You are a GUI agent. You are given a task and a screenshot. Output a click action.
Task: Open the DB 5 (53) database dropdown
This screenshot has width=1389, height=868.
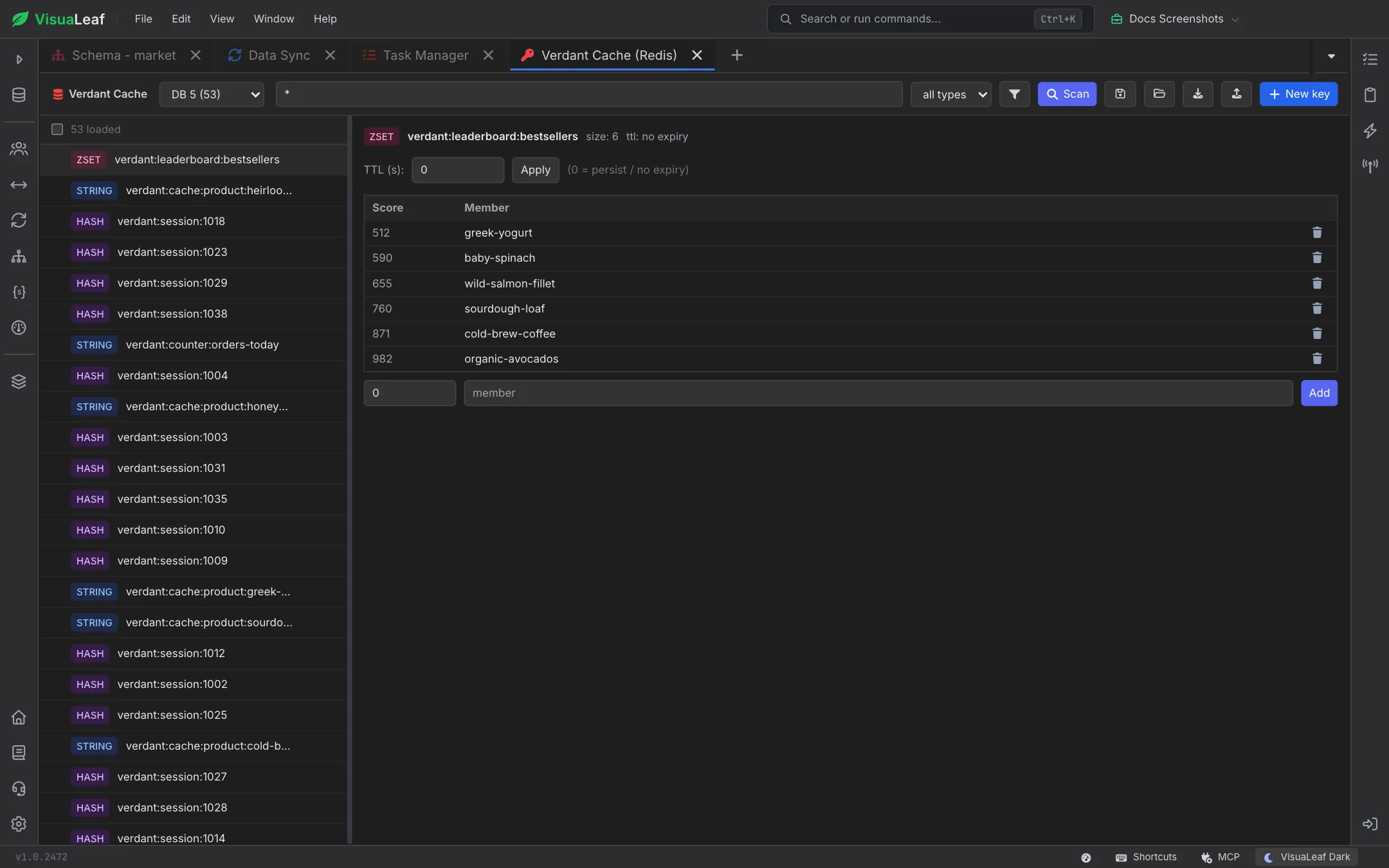[x=212, y=94]
